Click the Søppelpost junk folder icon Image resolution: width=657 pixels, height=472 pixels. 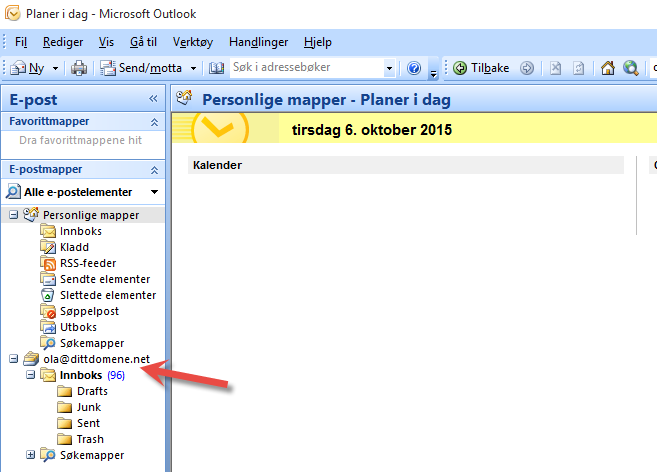coord(48,311)
